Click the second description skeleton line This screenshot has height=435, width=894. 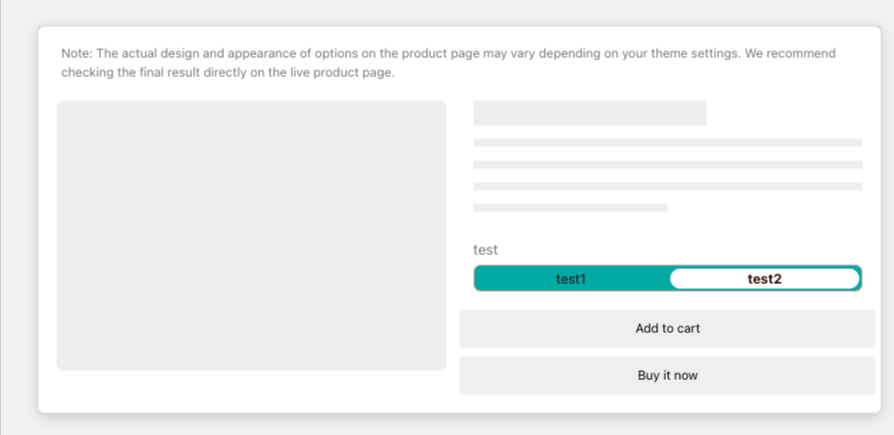tap(667, 164)
